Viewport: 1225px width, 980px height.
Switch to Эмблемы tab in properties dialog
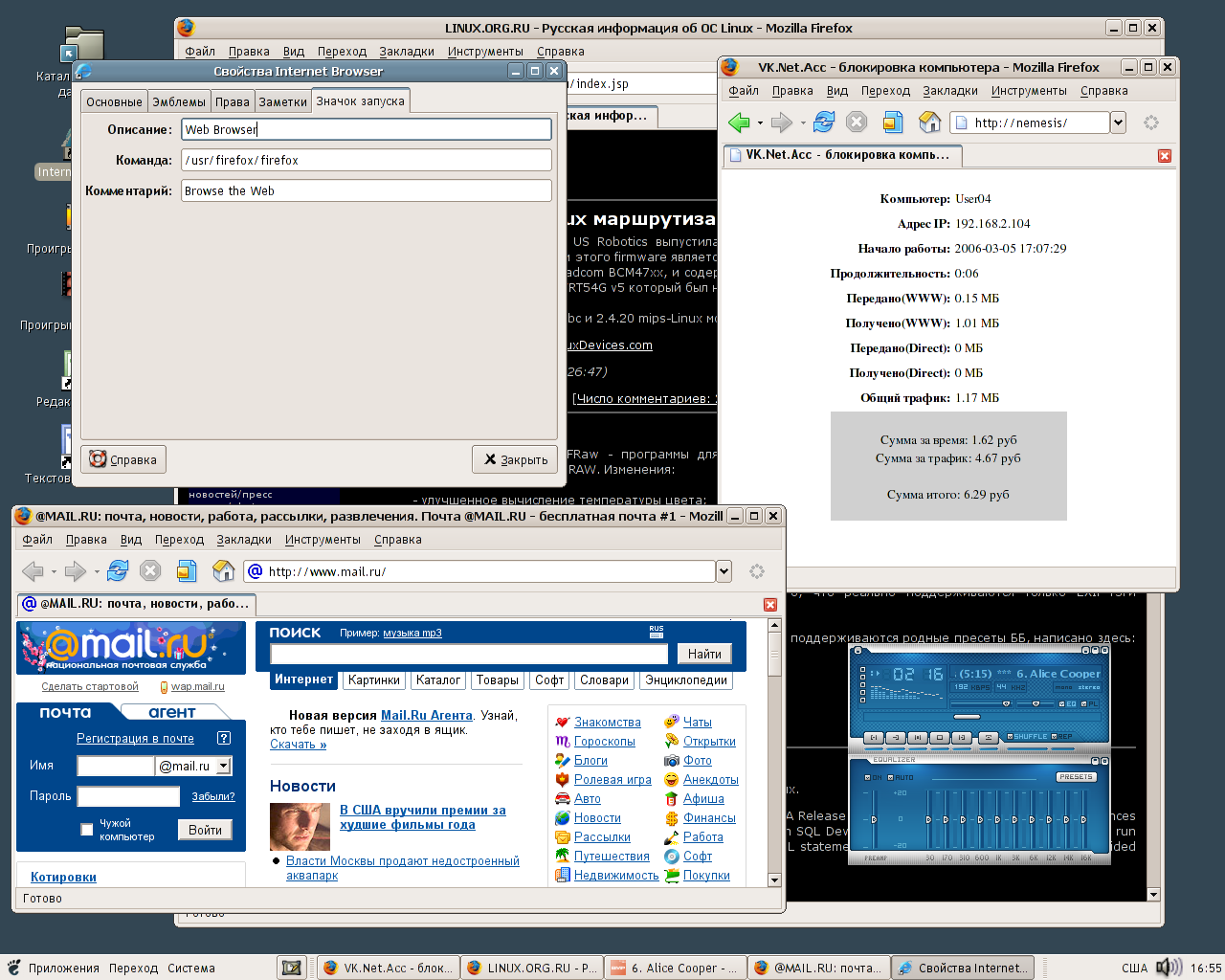click(x=179, y=101)
